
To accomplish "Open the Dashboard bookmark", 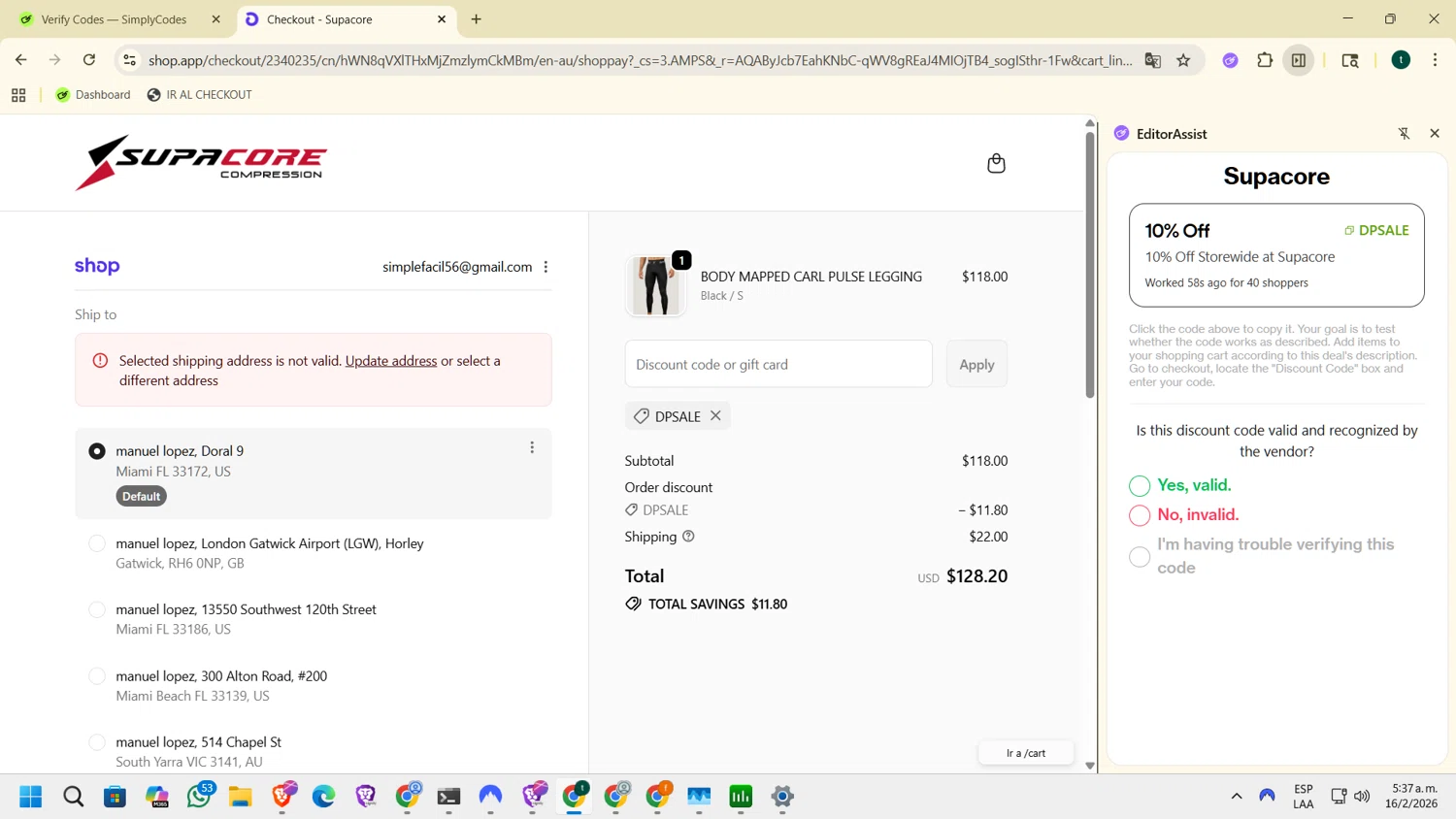I will pyautogui.click(x=93, y=95).
